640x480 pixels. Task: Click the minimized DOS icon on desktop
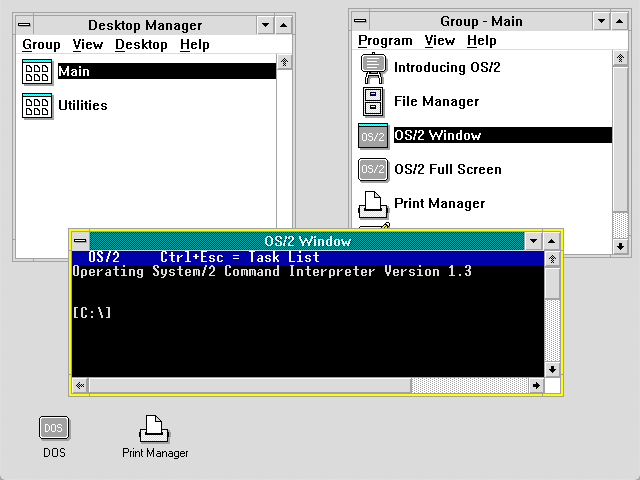54,428
